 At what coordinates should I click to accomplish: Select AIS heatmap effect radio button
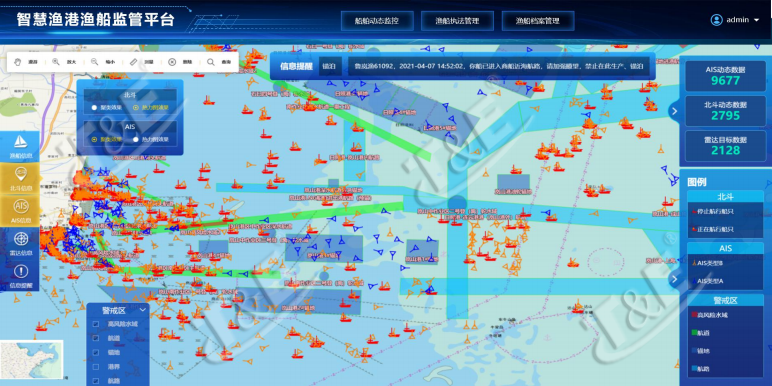pos(136,139)
